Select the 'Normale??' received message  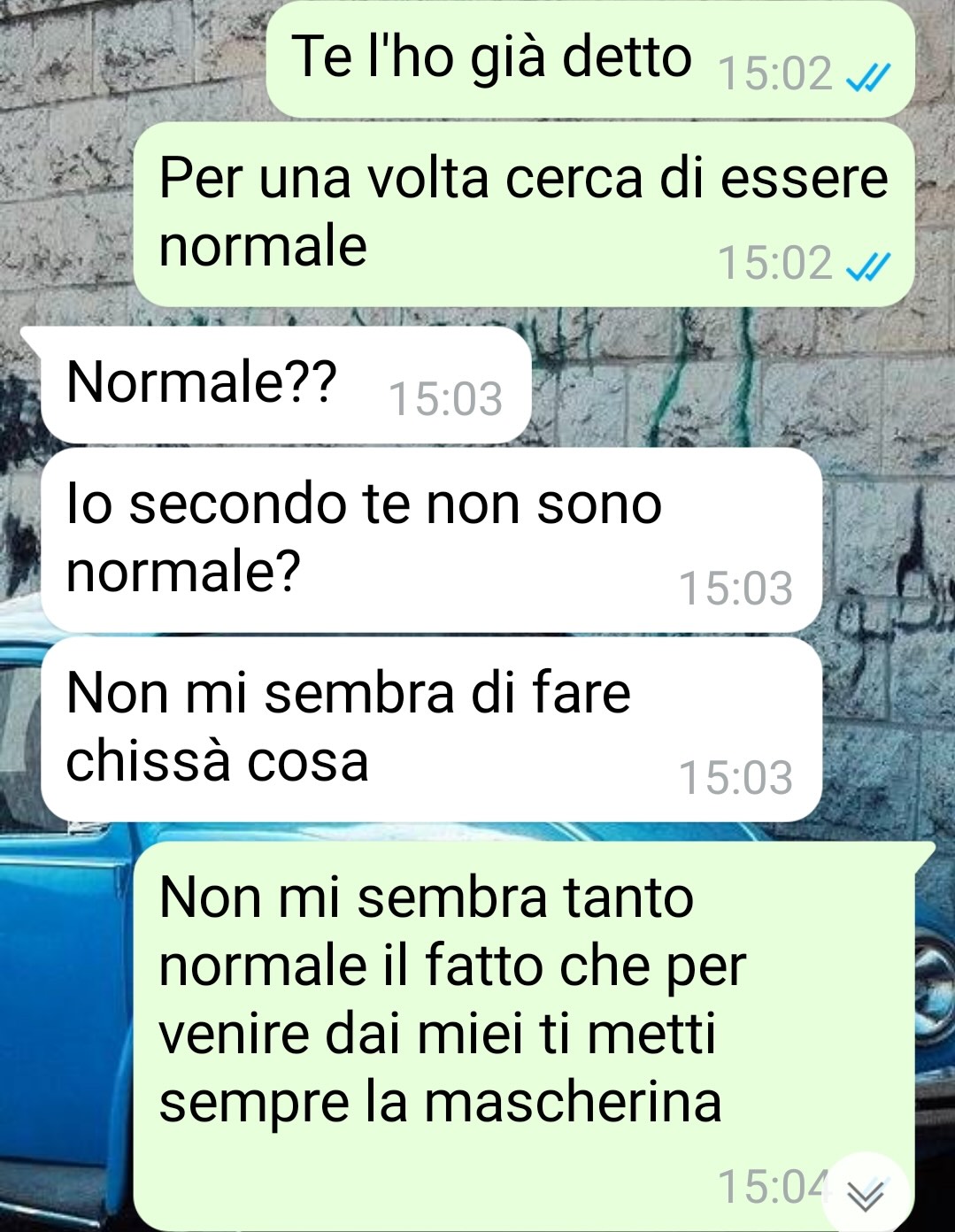click(285, 384)
